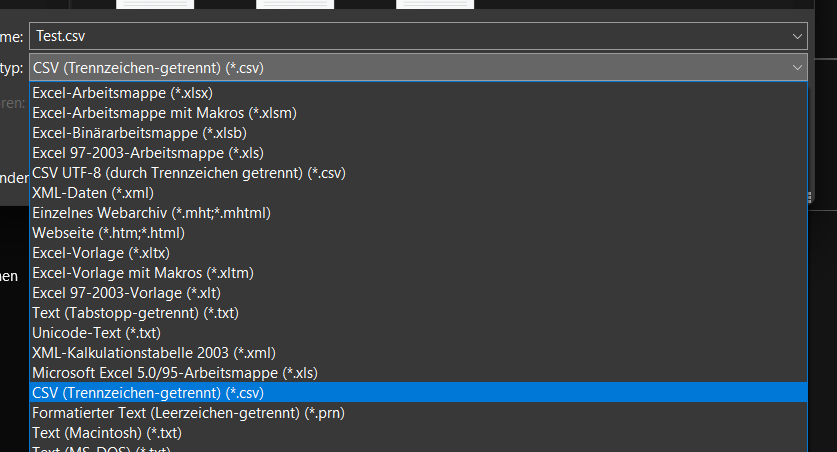Select Unicode-Text (*.txt) file type
Image resolution: width=837 pixels, height=452 pixels.
pyautogui.click(x=96, y=333)
